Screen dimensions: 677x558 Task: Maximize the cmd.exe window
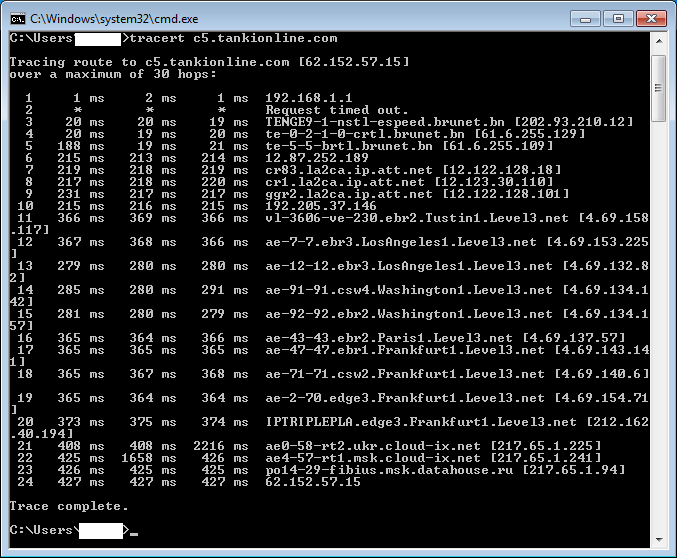pos(617,17)
